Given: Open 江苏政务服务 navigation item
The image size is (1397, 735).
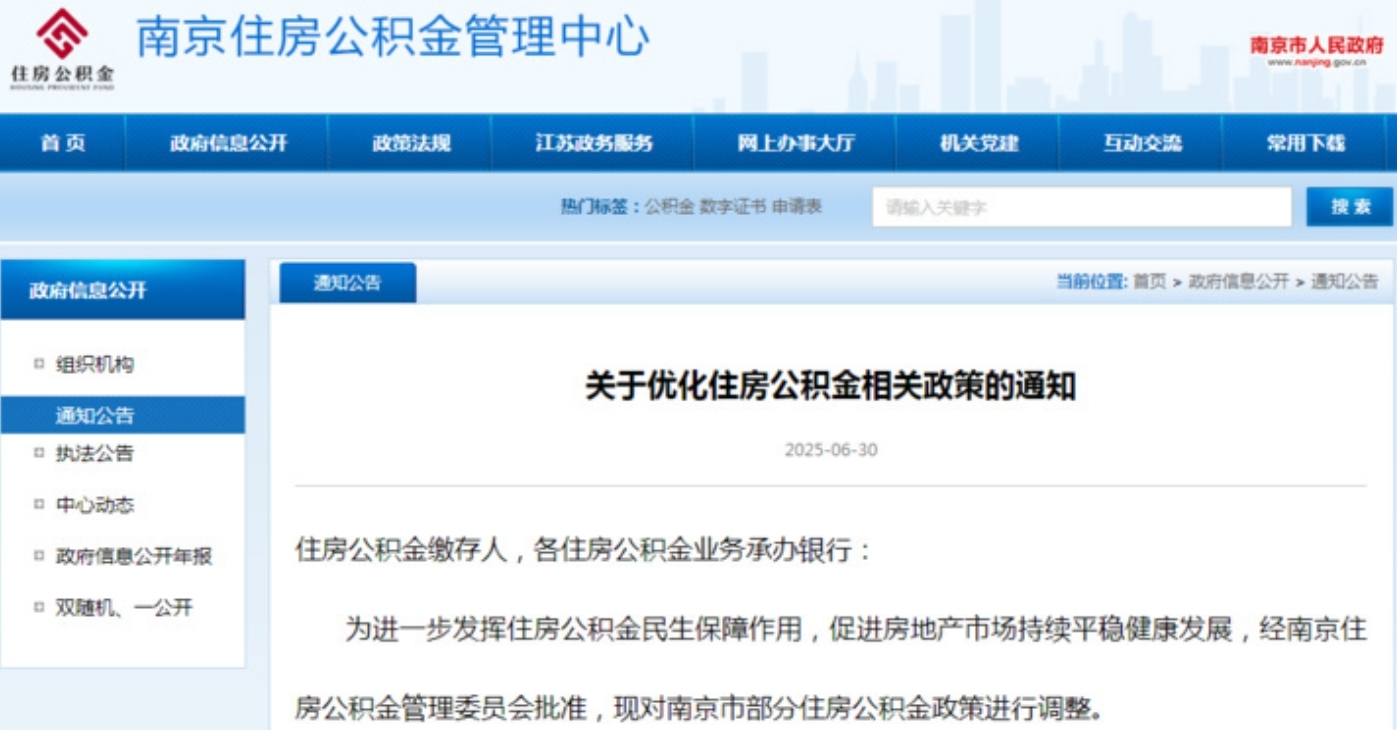Looking at the screenshot, I should [x=594, y=143].
